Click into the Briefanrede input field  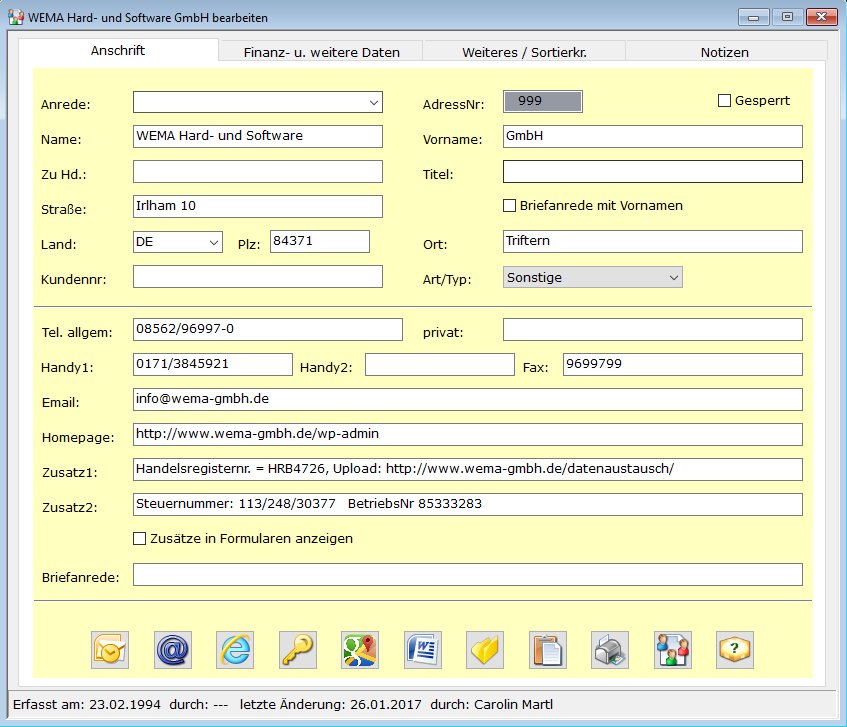[467, 575]
